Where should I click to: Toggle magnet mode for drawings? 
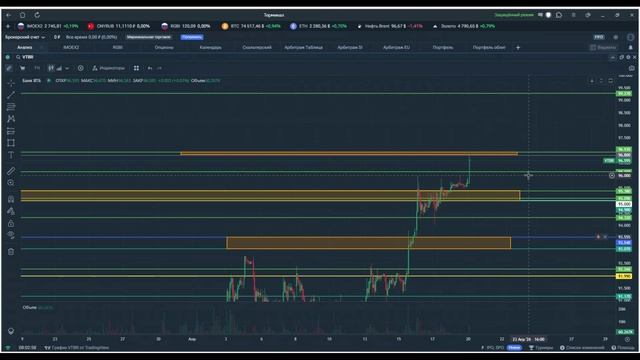pyautogui.click(x=11, y=199)
